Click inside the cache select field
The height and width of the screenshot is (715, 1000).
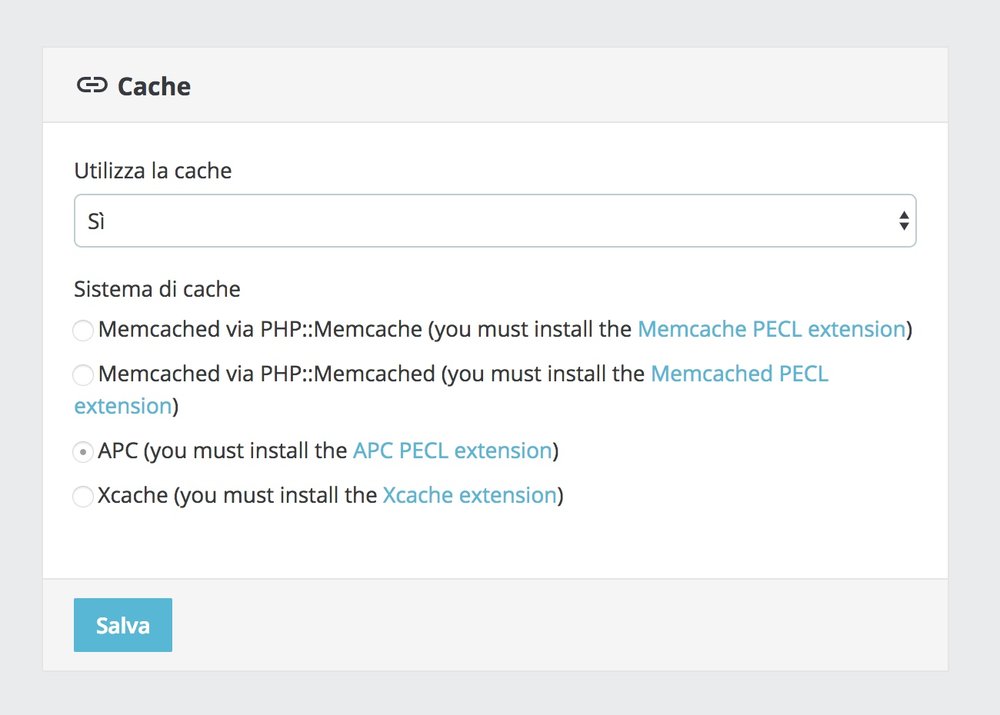click(x=400, y=220)
